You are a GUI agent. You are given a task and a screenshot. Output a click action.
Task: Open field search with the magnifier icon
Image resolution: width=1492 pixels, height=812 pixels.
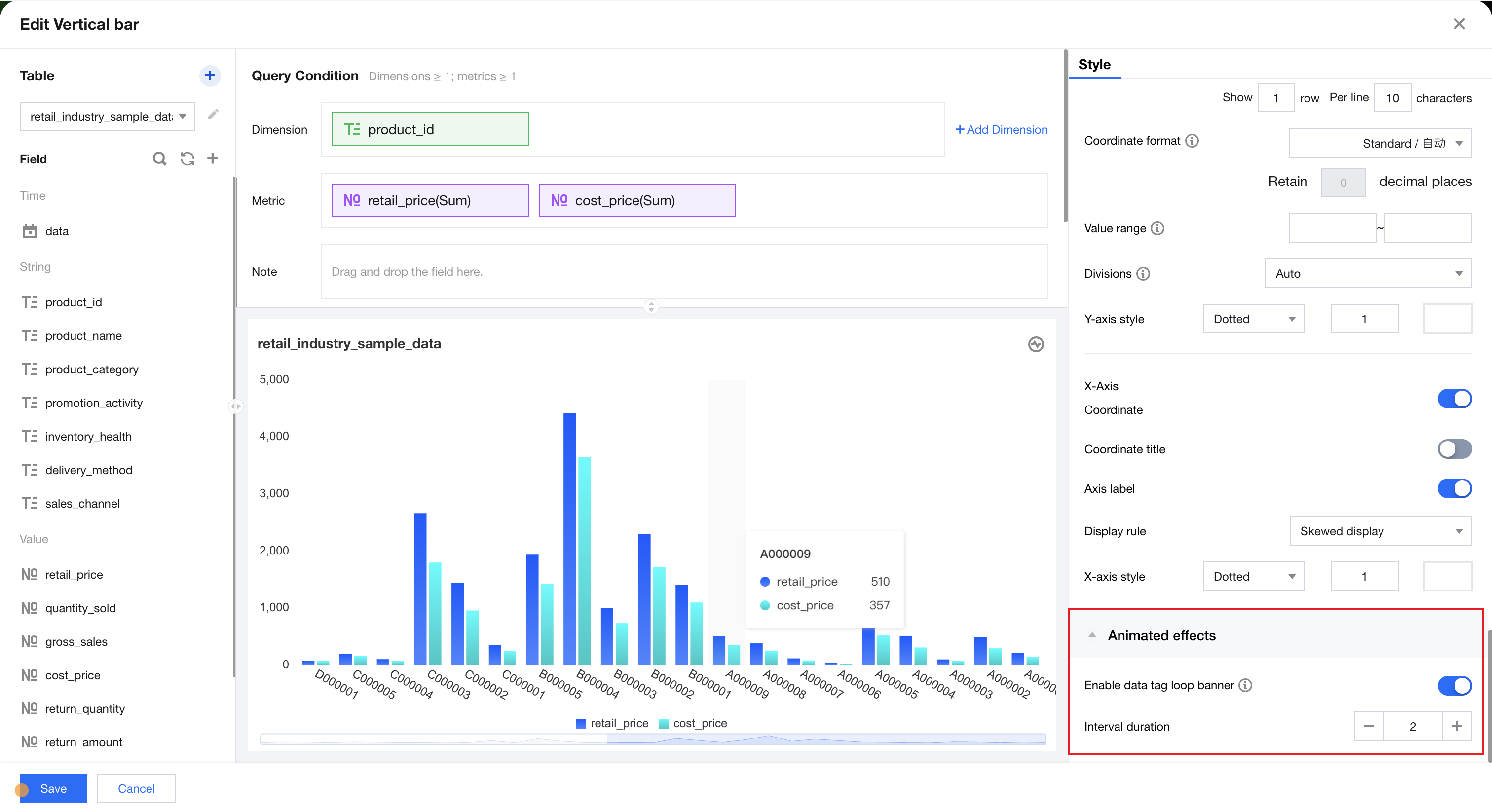(x=159, y=159)
